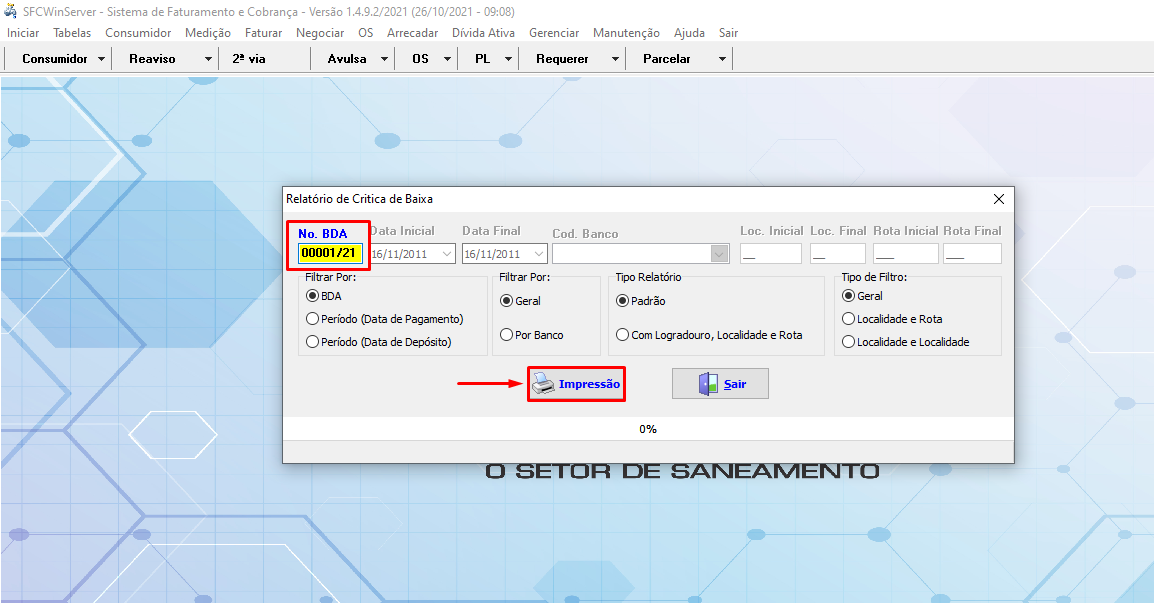The width and height of the screenshot is (1154, 603).
Task: Click the printer Impressão button
Action: pos(576,384)
